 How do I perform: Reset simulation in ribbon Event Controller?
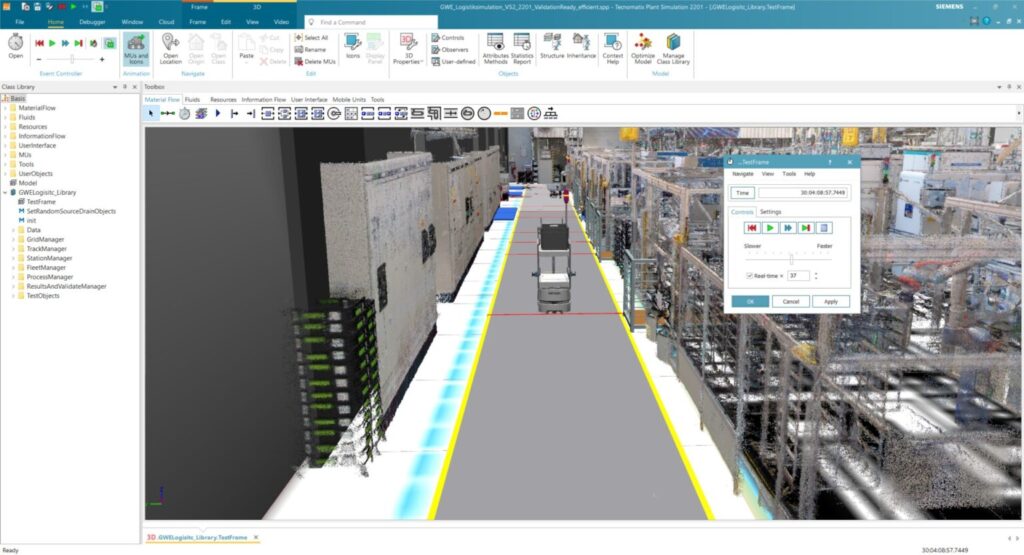(x=39, y=43)
